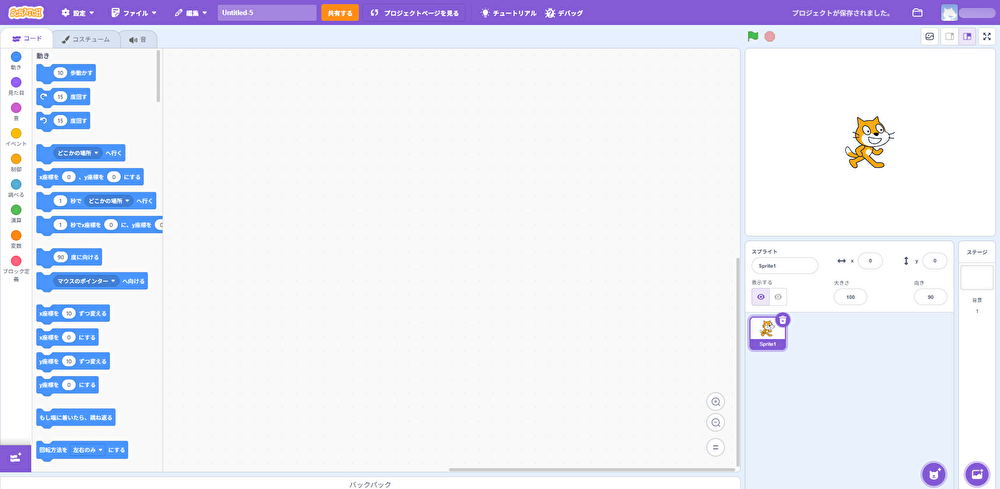The height and width of the screenshot is (489, 1000).
Task: Open マウスのポインター dropdown in へ向ける block
Action: (x=86, y=281)
